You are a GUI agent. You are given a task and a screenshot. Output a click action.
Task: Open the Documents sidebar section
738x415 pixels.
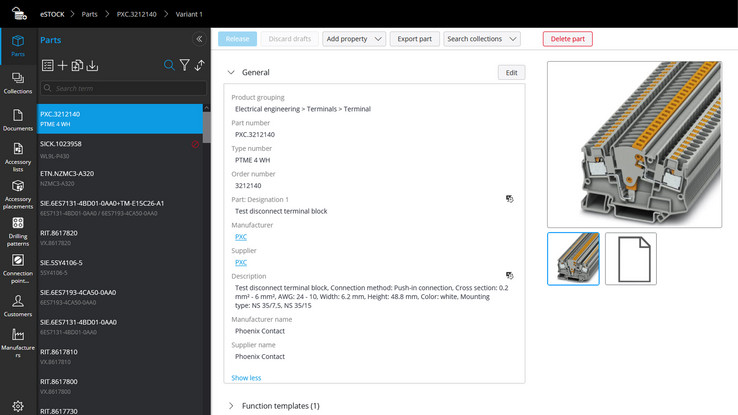click(x=18, y=120)
